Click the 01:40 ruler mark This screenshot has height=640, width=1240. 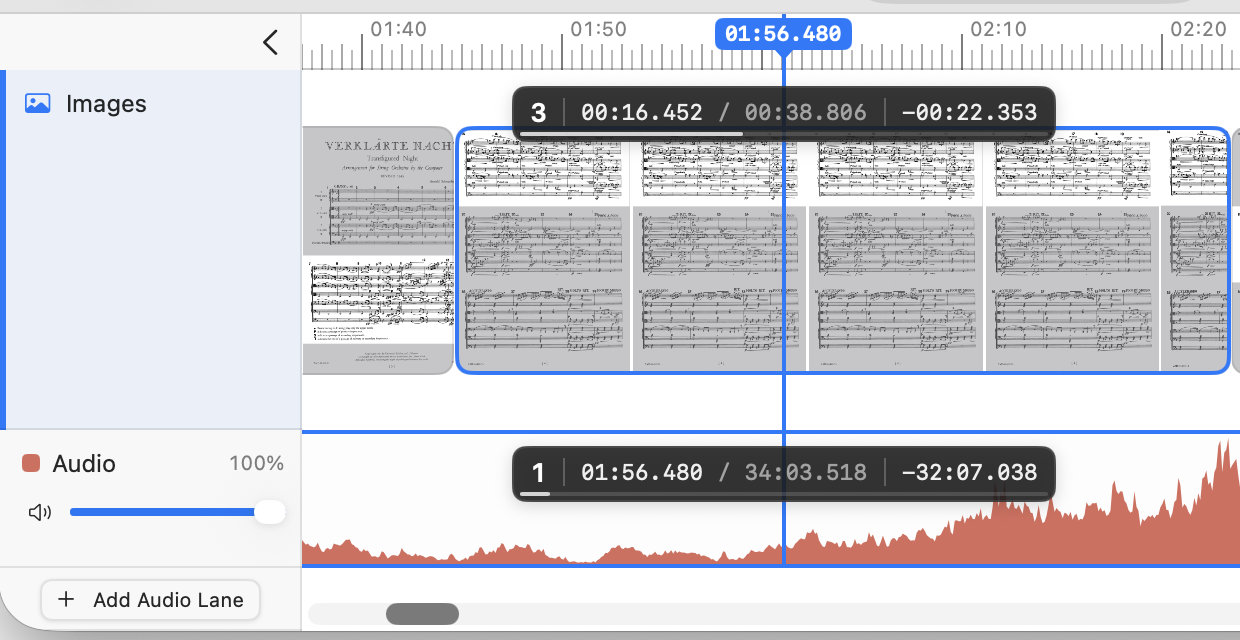[x=398, y=29]
